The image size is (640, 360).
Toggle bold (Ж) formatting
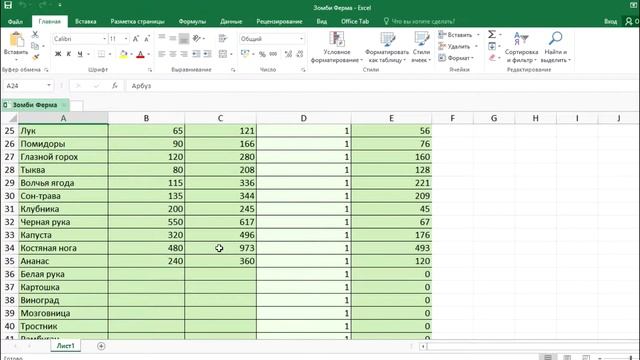point(58,54)
